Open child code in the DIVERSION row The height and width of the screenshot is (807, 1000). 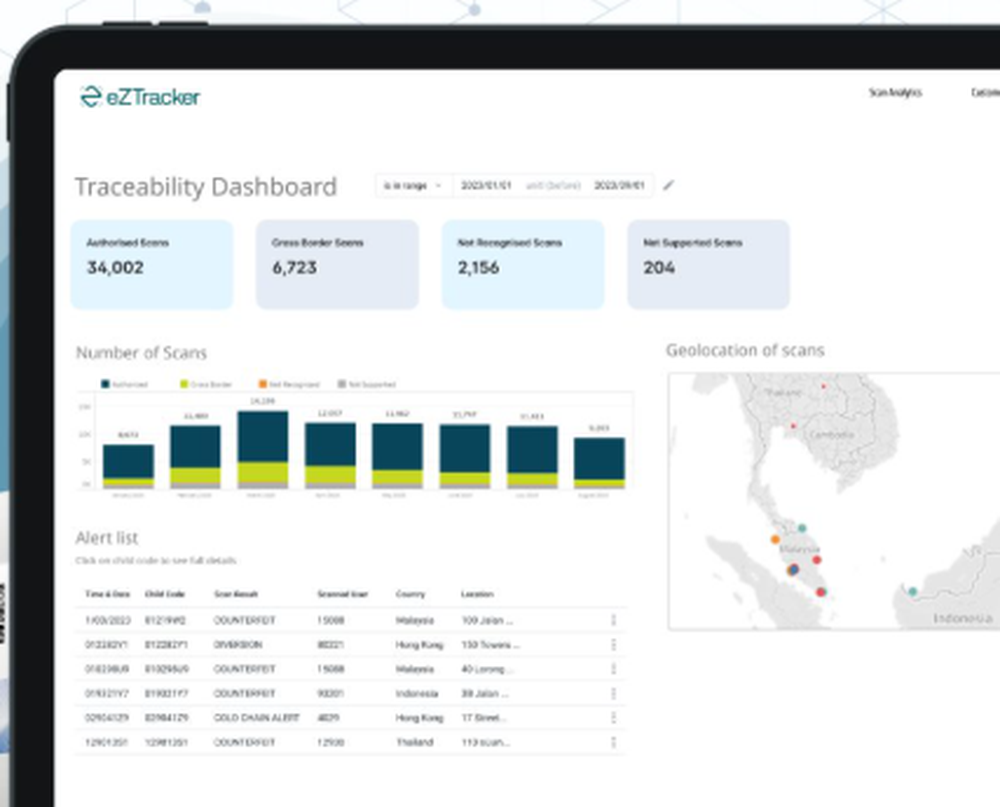166,645
